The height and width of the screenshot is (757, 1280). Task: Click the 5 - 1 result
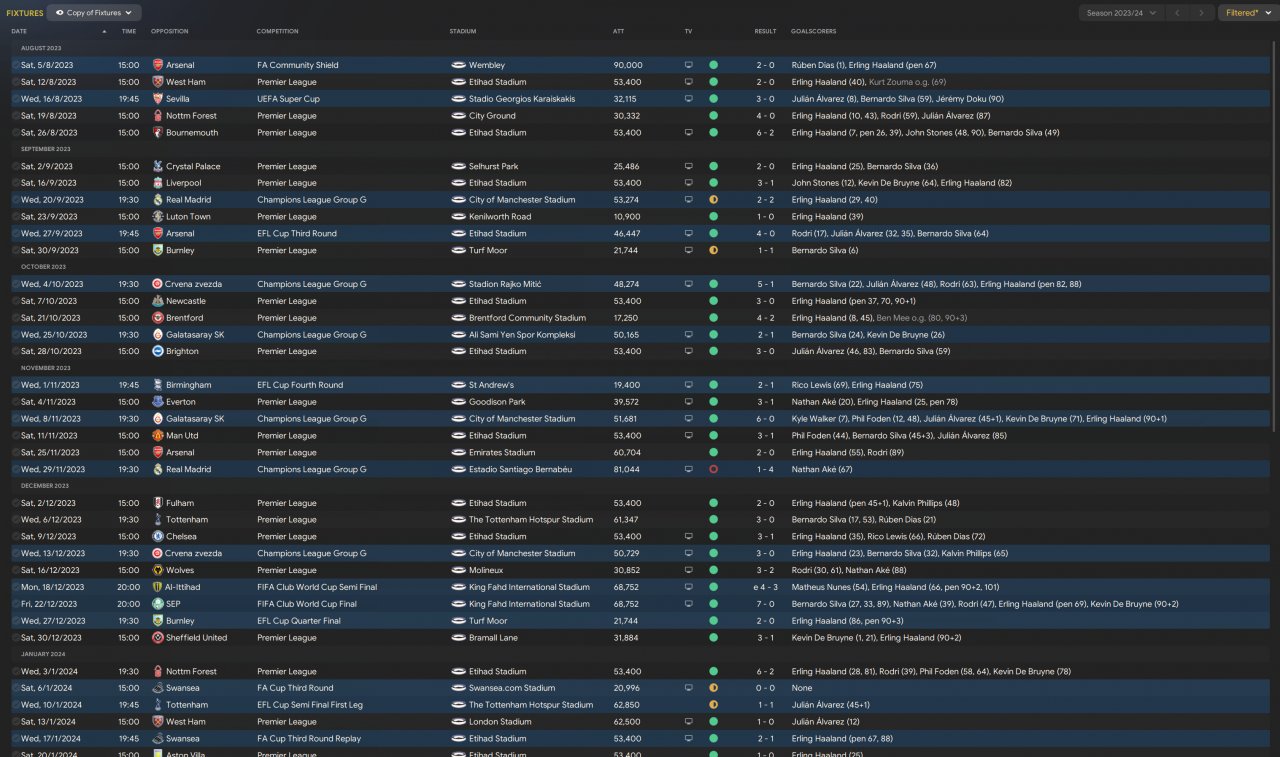coord(765,284)
